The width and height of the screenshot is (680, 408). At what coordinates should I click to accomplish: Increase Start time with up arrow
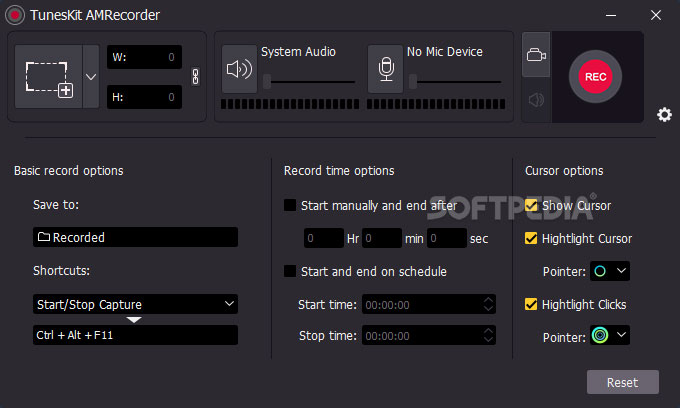click(488, 300)
